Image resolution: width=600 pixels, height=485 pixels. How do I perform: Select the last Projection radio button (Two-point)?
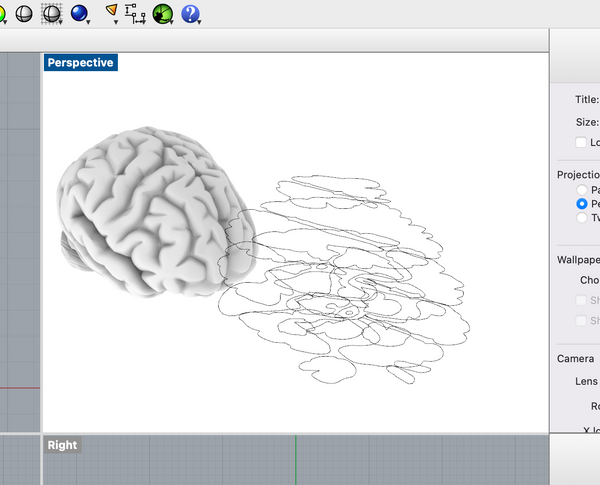(x=582, y=217)
